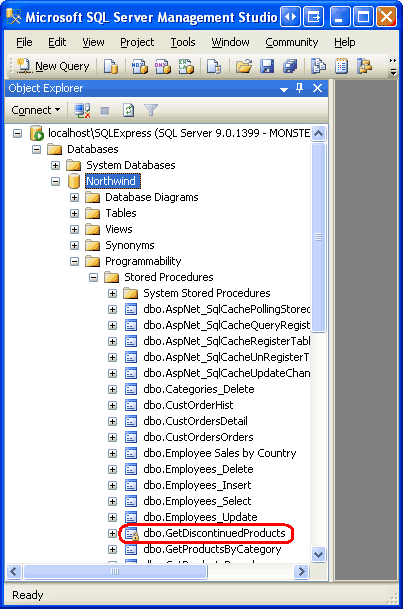Click the Northwind database cylinder icon
This screenshot has height=609, width=403.
click(x=74, y=181)
